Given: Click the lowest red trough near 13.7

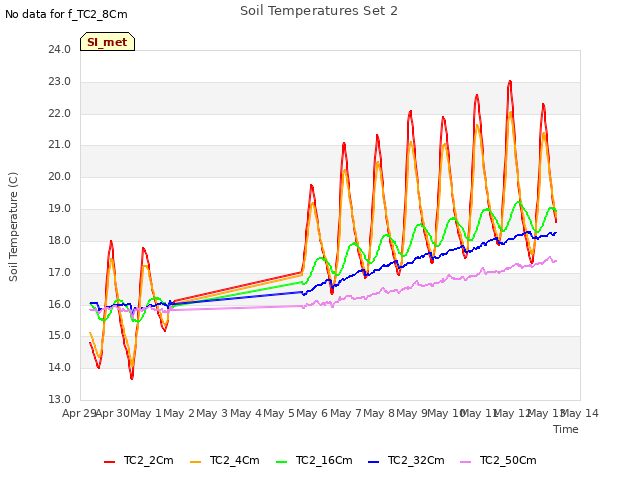Looking at the screenshot, I should tap(132, 378).
